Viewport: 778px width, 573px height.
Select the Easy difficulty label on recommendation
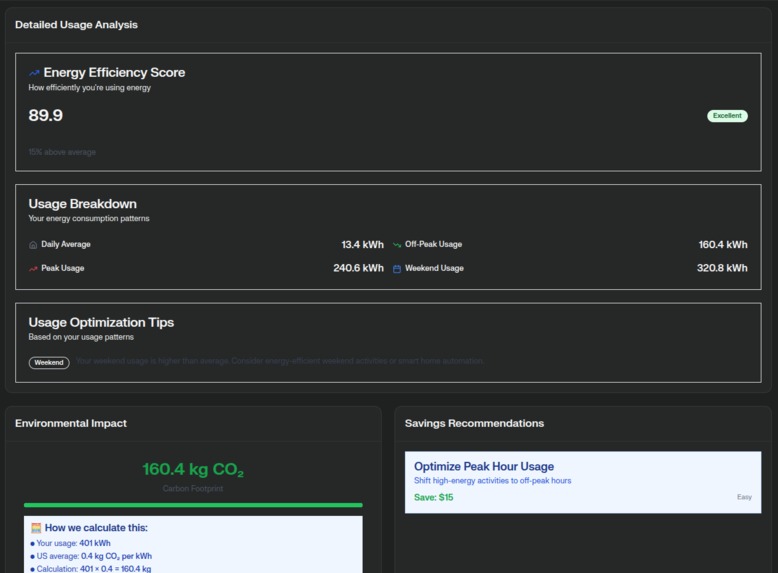(744, 497)
